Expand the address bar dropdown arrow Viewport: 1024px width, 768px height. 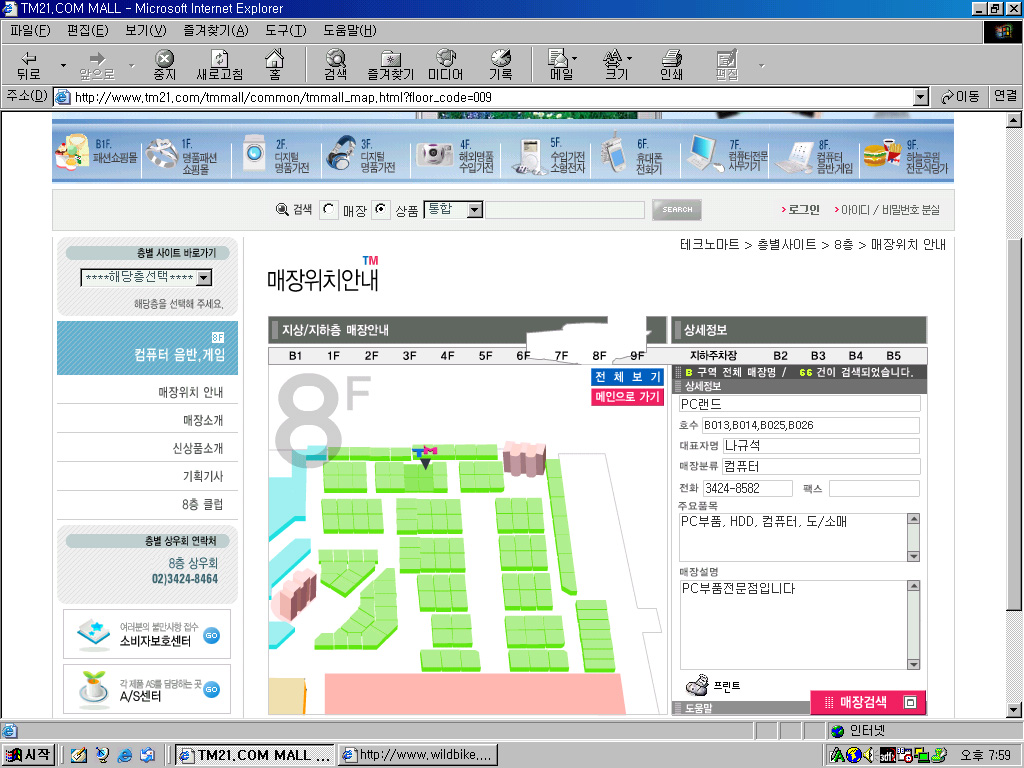pos(920,97)
